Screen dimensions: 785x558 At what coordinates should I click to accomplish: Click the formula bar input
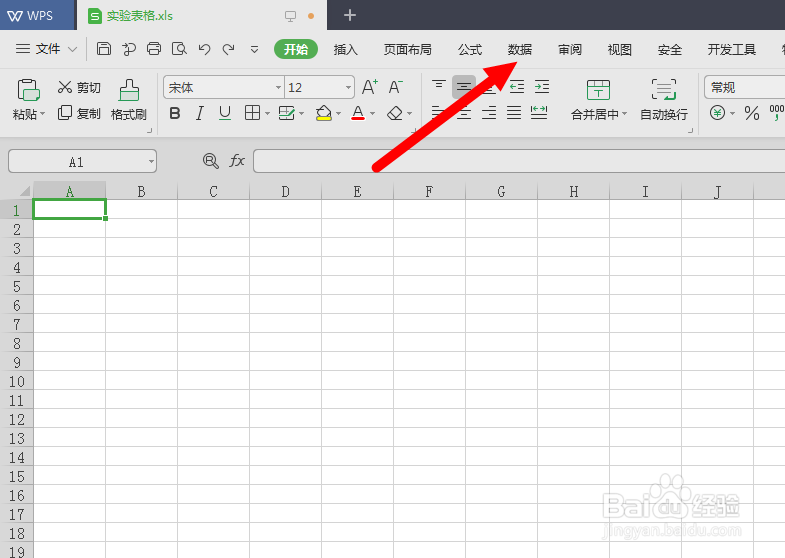pos(519,161)
